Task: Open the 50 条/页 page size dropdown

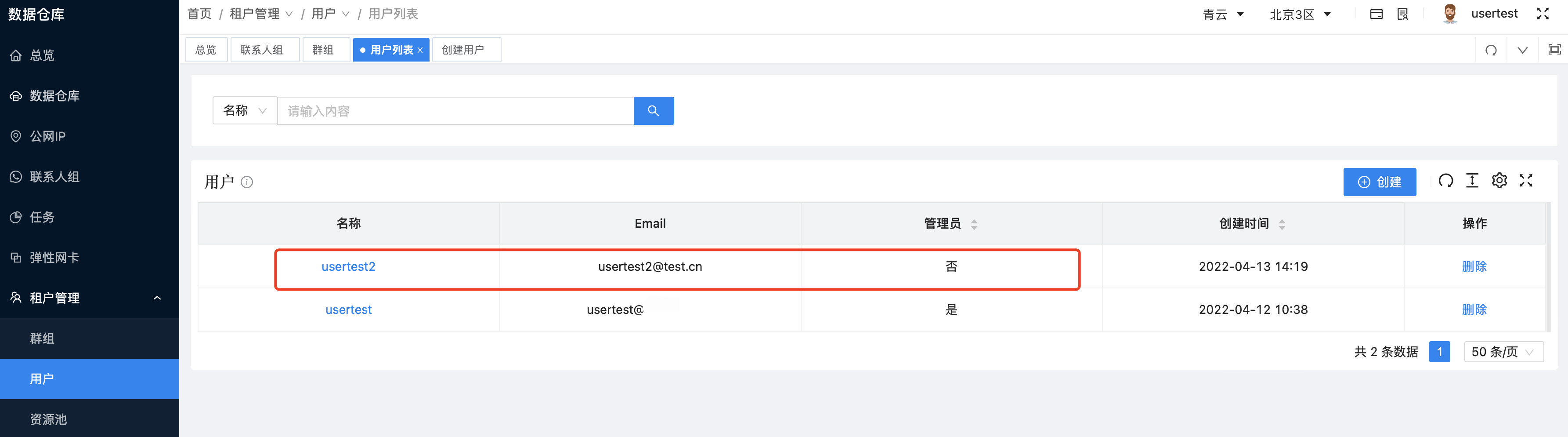Action: 1503,352
